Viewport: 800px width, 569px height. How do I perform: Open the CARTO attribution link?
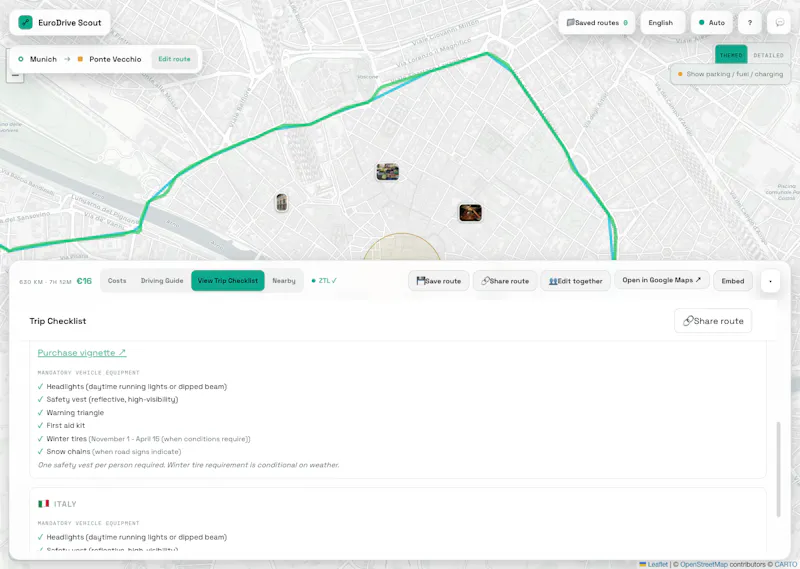click(x=786, y=564)
